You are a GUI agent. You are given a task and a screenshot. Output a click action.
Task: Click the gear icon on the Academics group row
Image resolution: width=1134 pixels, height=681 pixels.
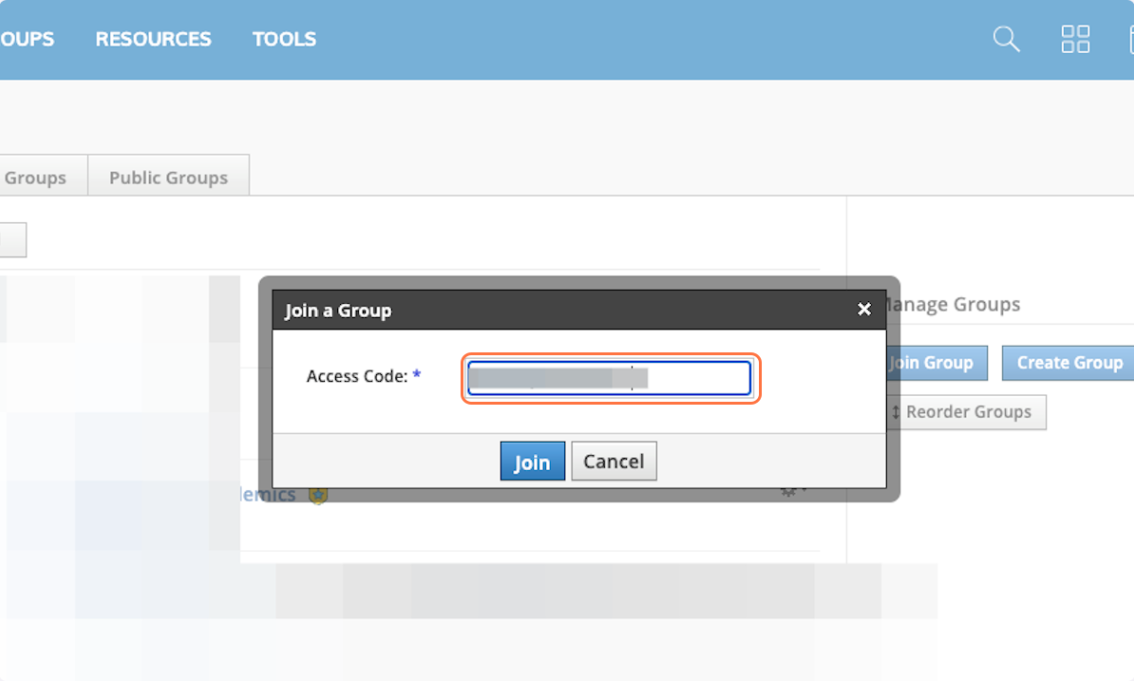786,489
